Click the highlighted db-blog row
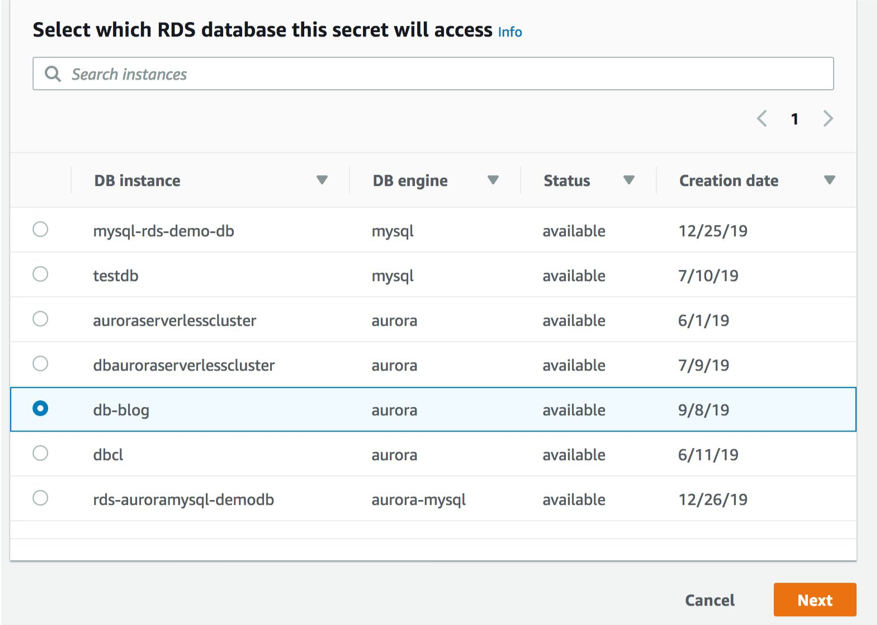The height and width of the screenshot is (625, 877). coord(300,409)
